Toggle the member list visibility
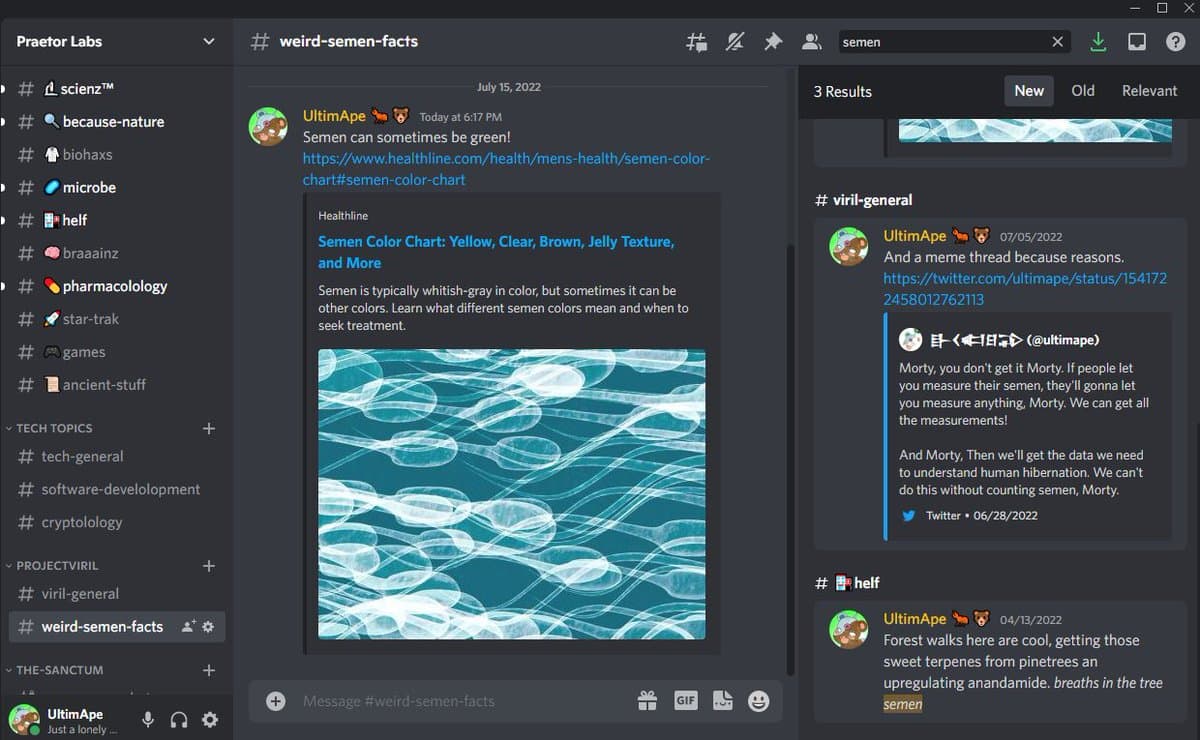This screenshot has height=740, width=1200. coord(811,42)
